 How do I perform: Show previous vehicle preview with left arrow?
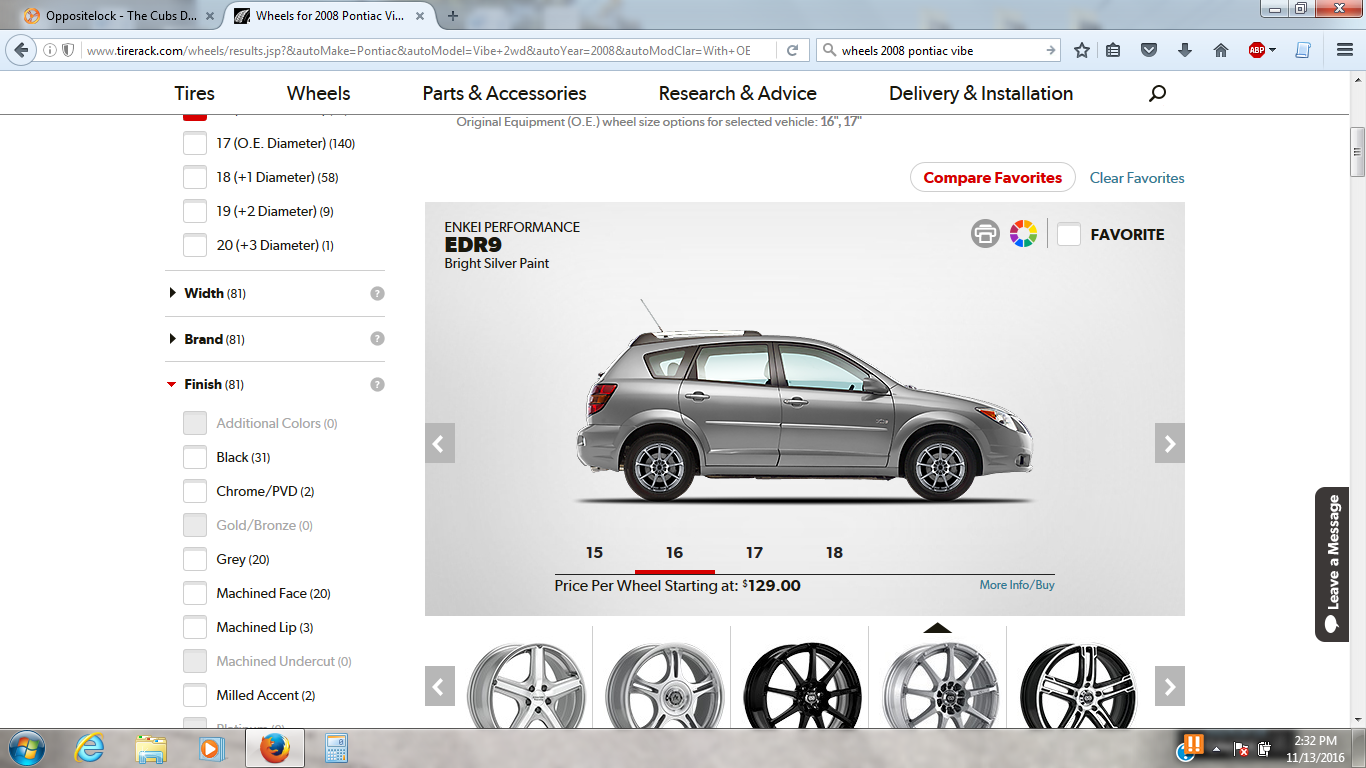tap(440, 443)
